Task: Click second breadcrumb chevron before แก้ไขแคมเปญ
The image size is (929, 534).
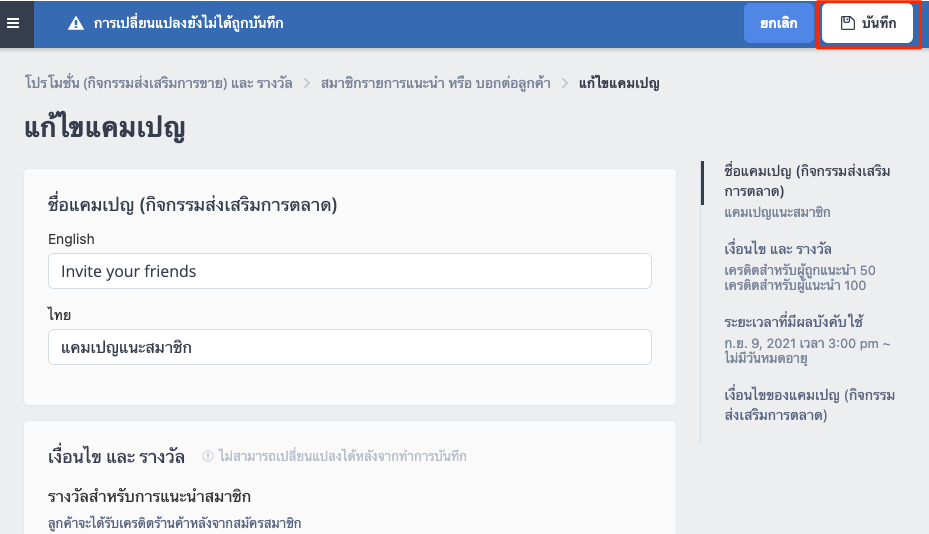Action: [565, 84]
